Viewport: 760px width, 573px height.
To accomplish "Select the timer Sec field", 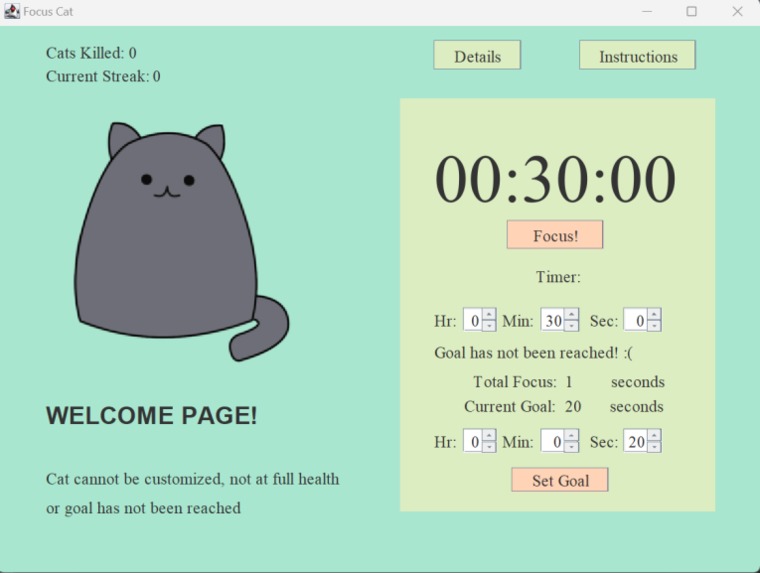I will pos(635,320).
